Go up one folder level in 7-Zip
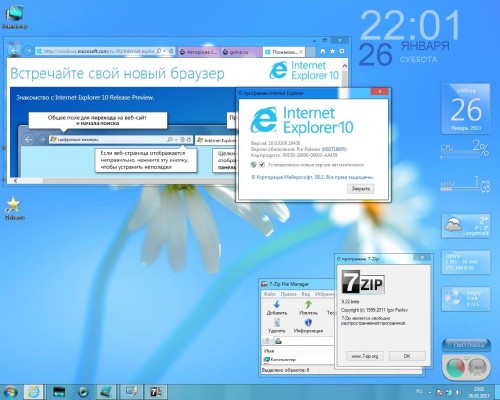The height and width of the screenshot is (400, 500). [267, 341]
